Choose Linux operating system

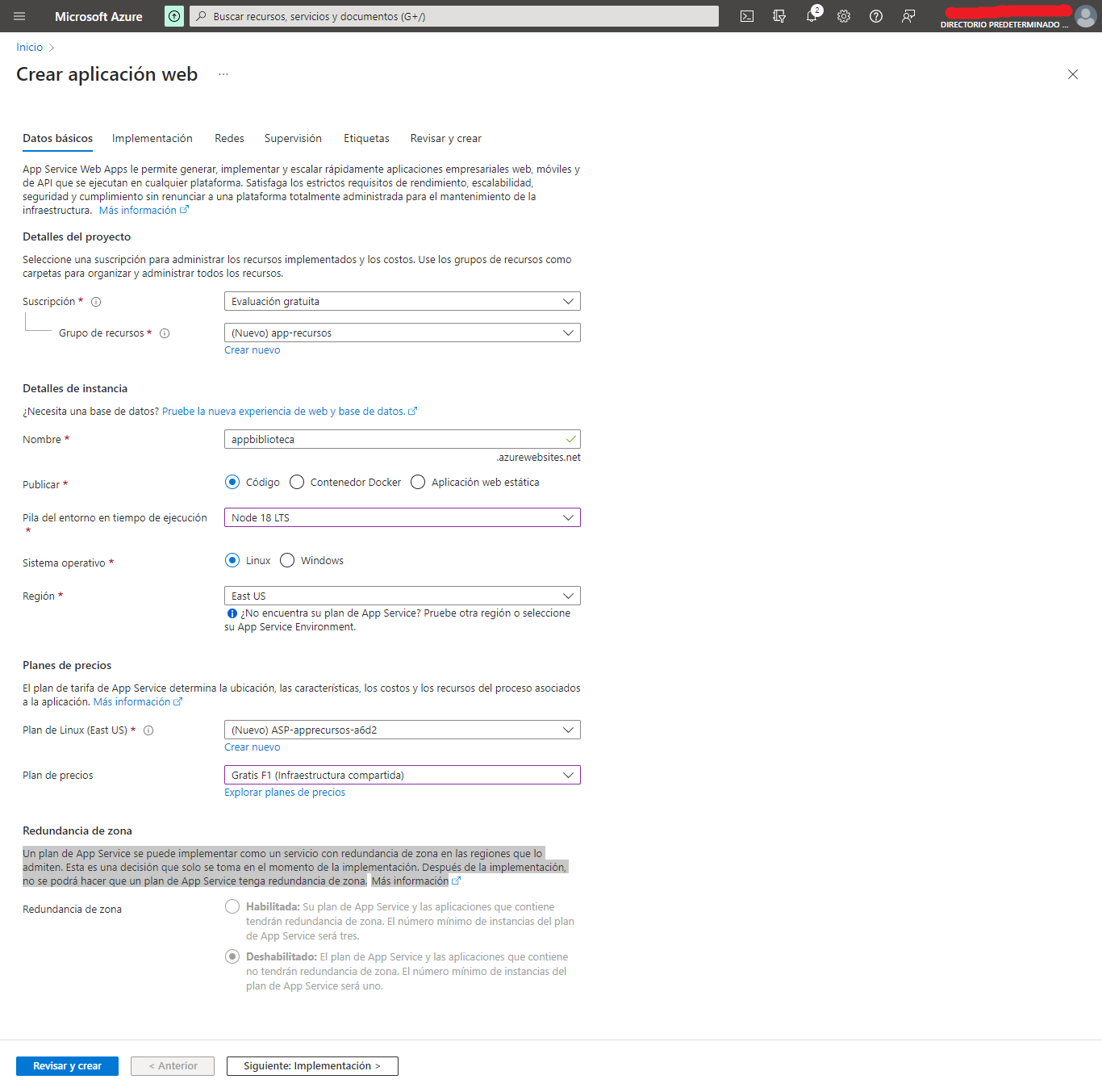(232, 560)
